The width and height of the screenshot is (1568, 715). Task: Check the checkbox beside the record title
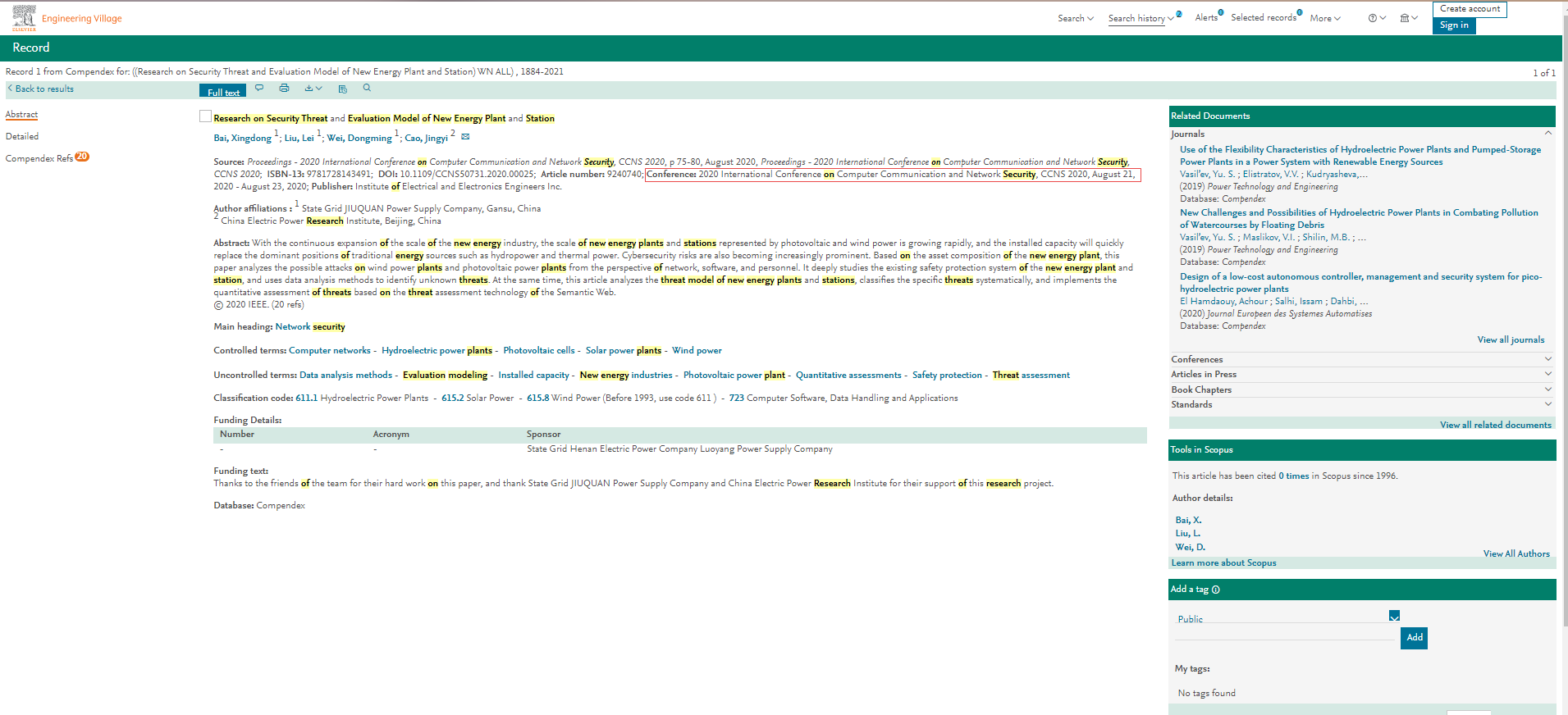tap(205, 116)
